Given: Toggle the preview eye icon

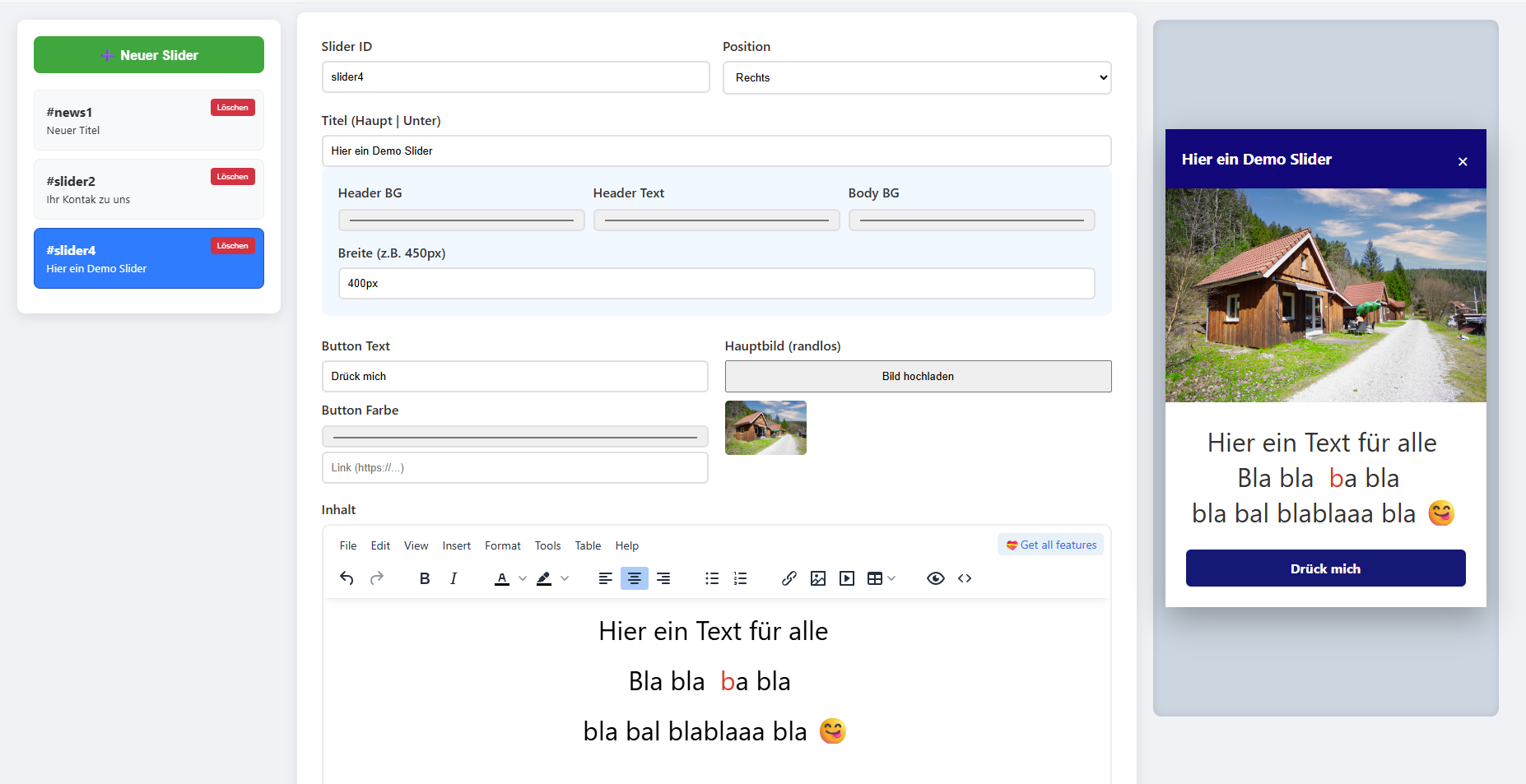Looking at the screenshot, I should click(935, 578).
